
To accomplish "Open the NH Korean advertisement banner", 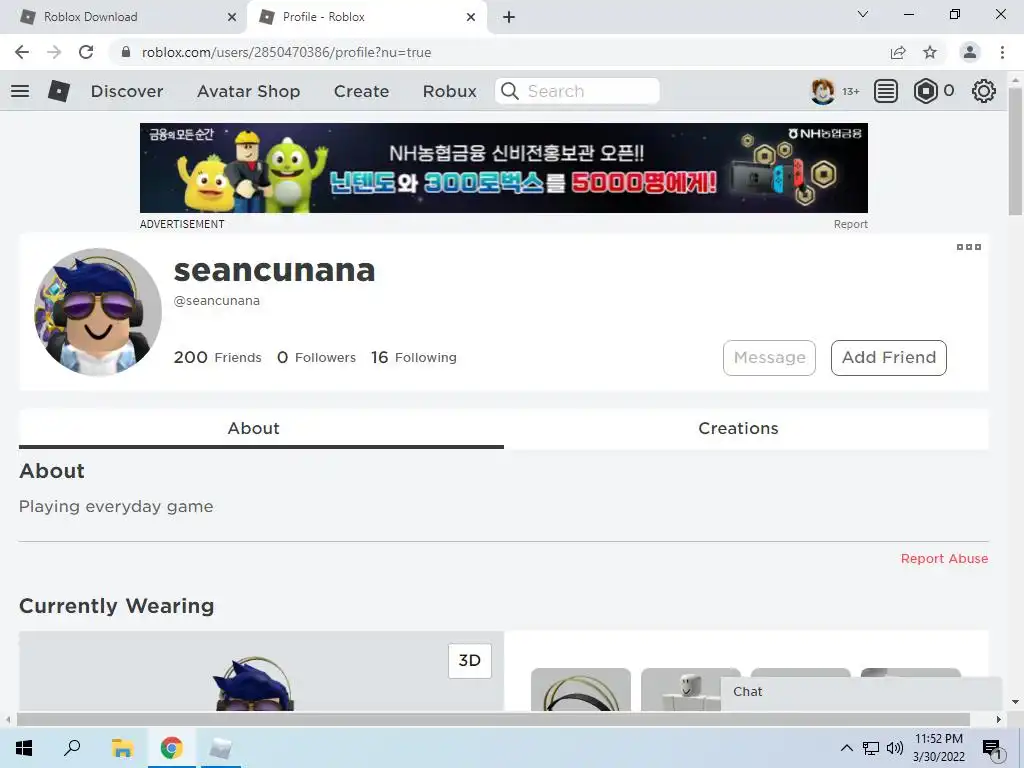I will click(504, 168).
